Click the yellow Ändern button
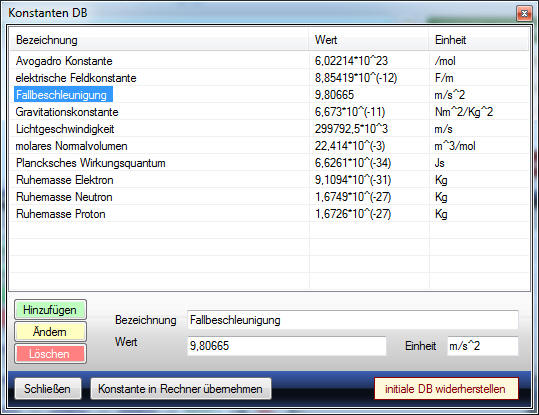 pos(50,332)
